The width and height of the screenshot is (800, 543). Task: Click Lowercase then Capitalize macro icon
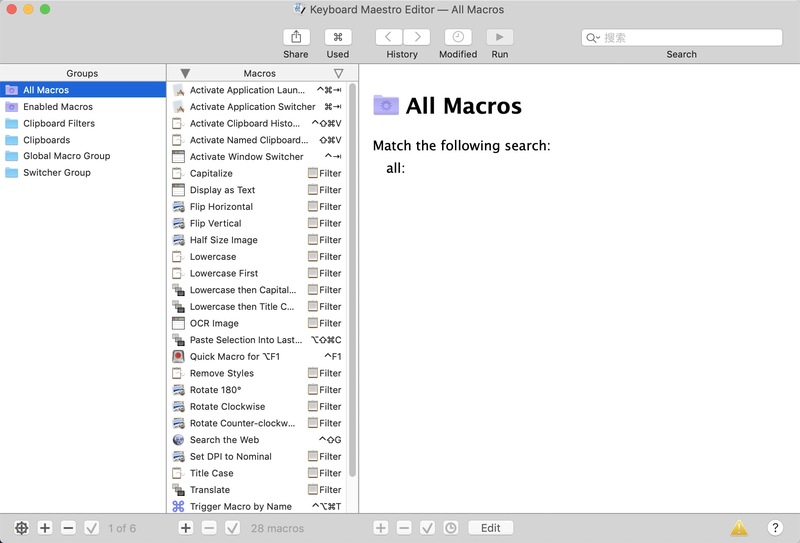pyautogui.click(x=179, y=290)
